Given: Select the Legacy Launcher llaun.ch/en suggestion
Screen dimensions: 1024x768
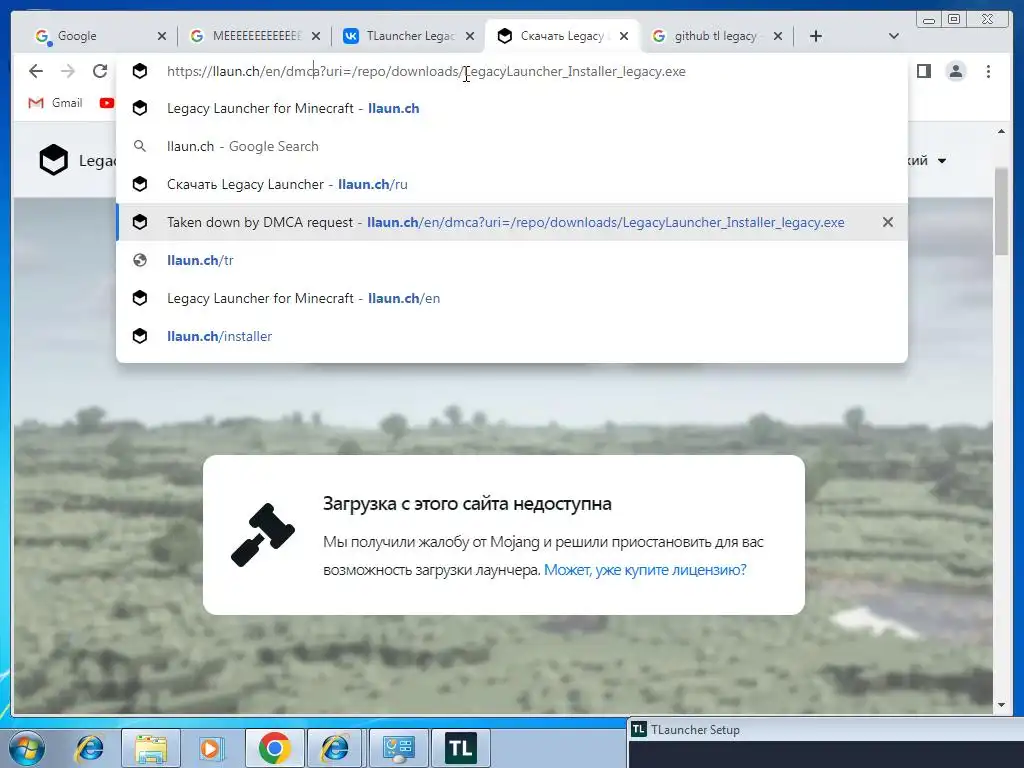Looking at the screenshot, I should coord(511,298).
